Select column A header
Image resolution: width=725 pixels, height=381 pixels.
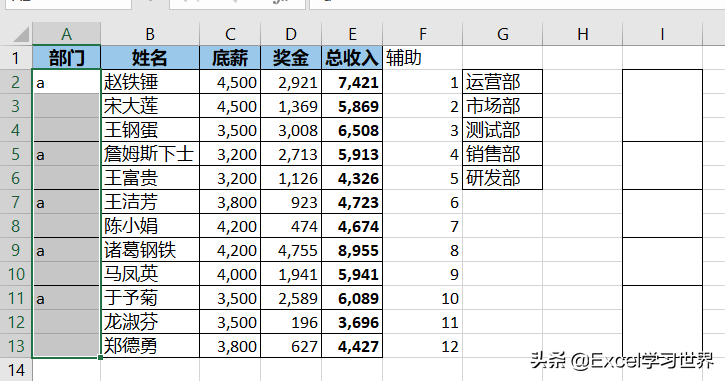click(67, 34)
